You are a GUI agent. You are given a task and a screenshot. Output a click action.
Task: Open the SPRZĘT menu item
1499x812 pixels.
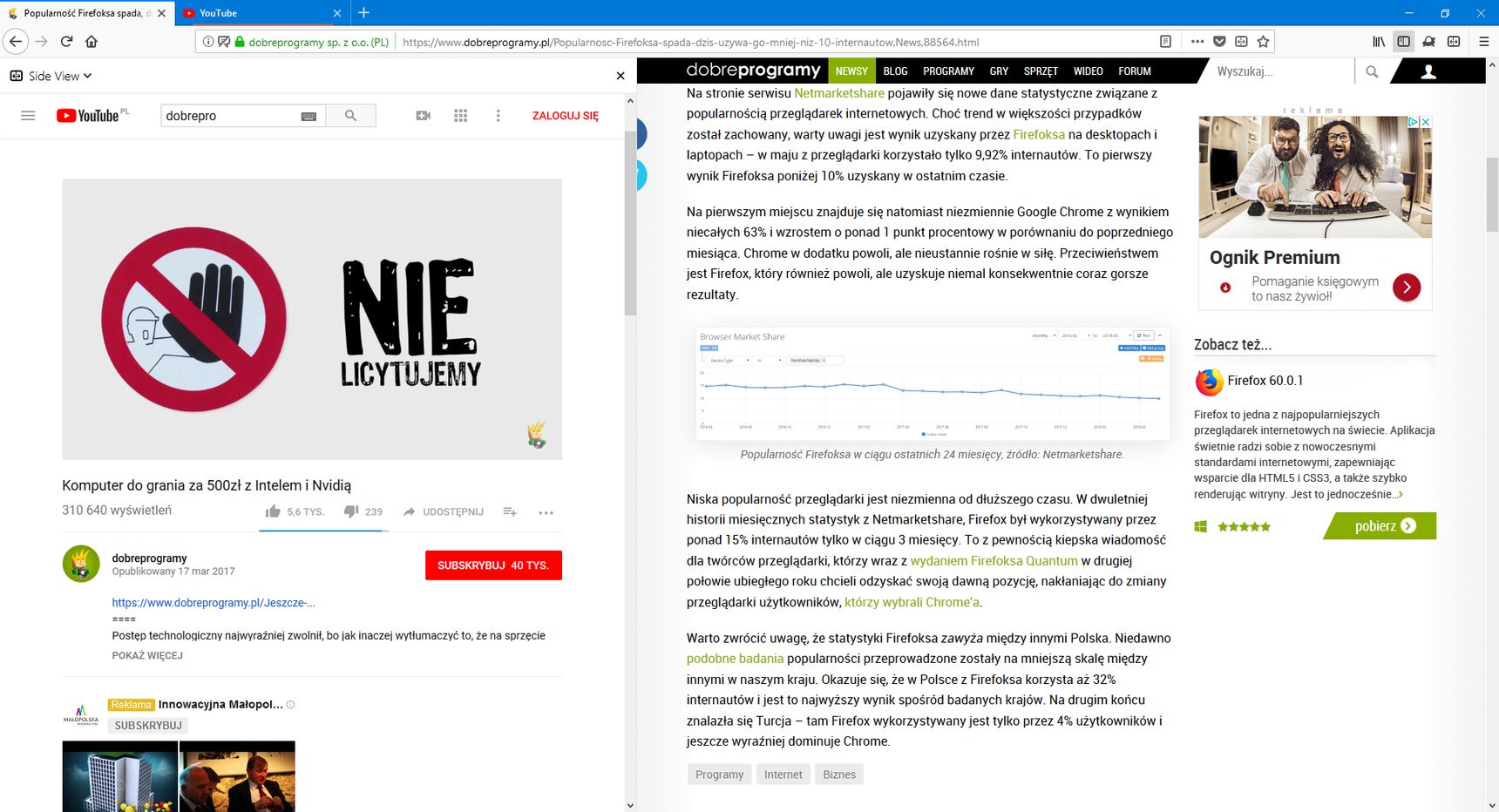click(x=1041, y=71)
